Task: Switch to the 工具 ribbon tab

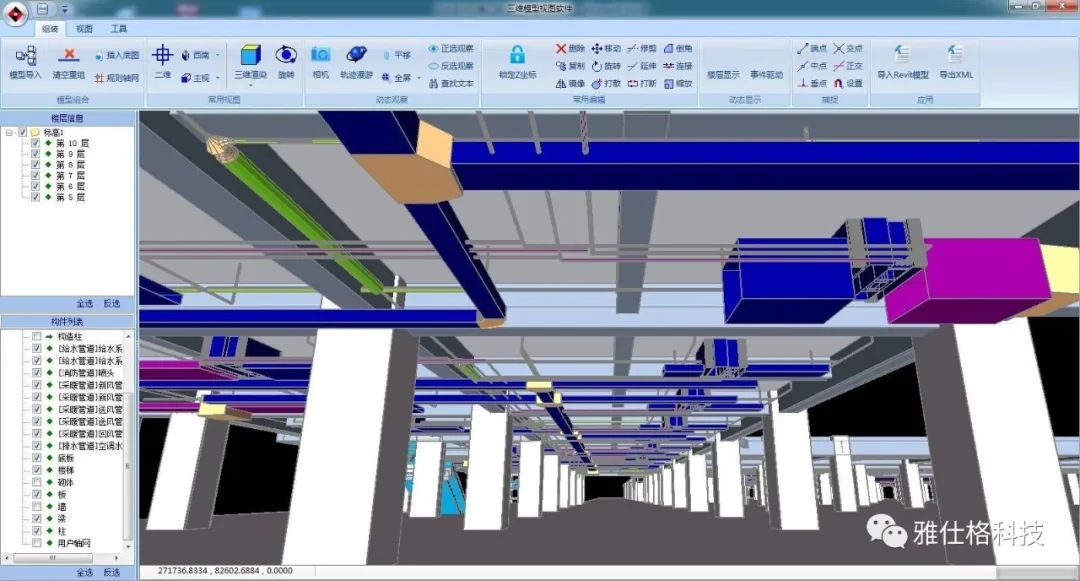Action: click(118, 29)
